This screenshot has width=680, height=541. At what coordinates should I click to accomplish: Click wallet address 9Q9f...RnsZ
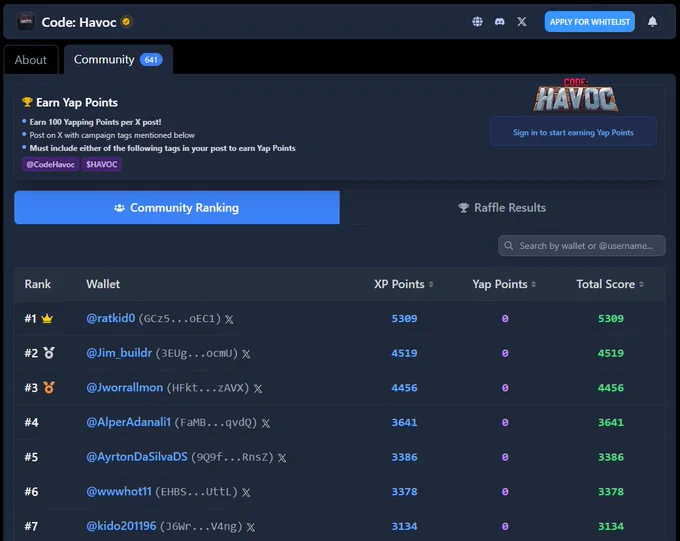pos(232,457)
